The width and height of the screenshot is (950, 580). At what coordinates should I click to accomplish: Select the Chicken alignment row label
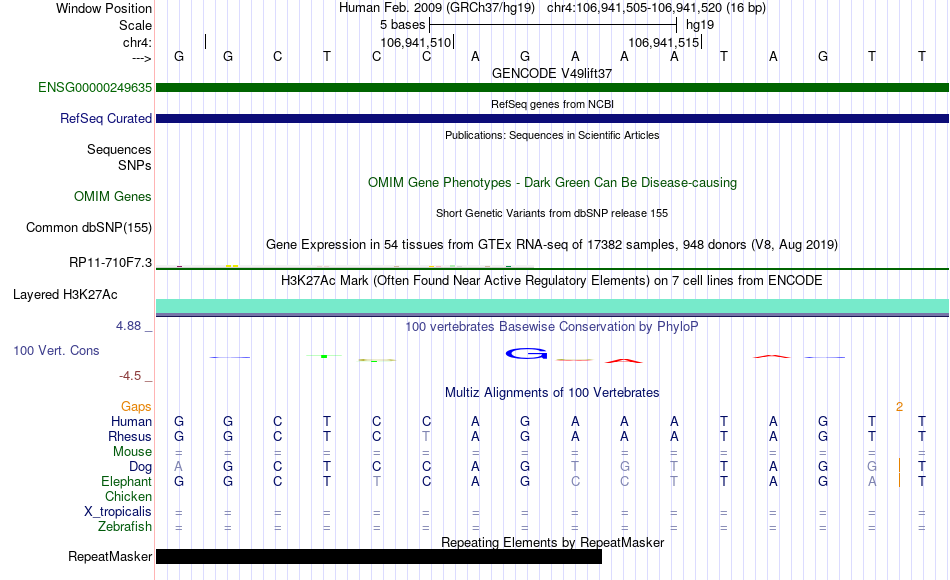(128, 496)
